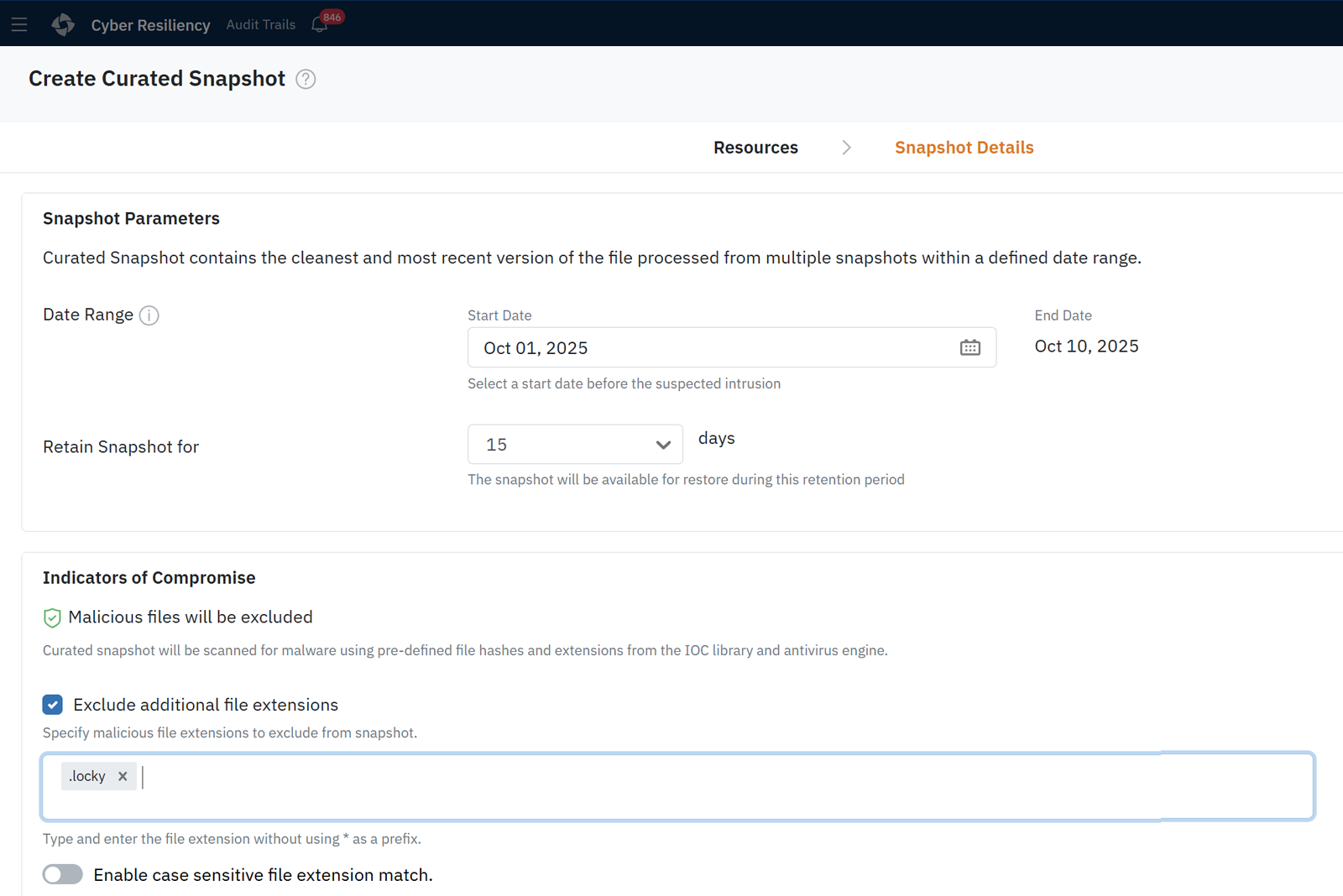The width and height of the screenshot is (1343, 896).
Task: Open the Audit Trails link
Action: click(260, 25)
